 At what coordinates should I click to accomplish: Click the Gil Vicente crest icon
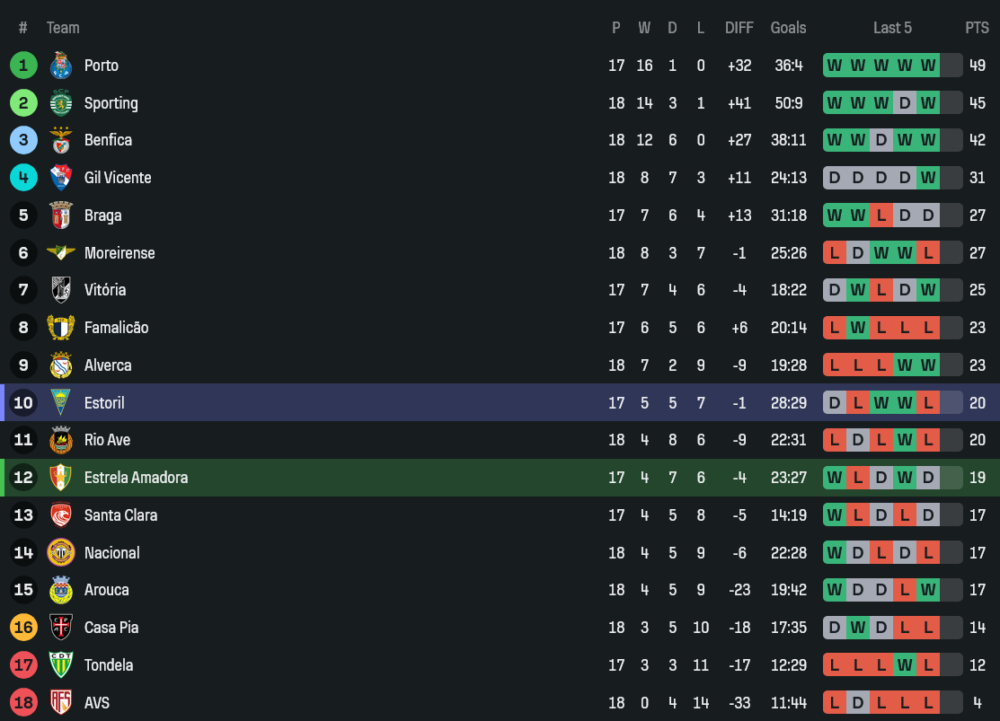pos(61,178)
